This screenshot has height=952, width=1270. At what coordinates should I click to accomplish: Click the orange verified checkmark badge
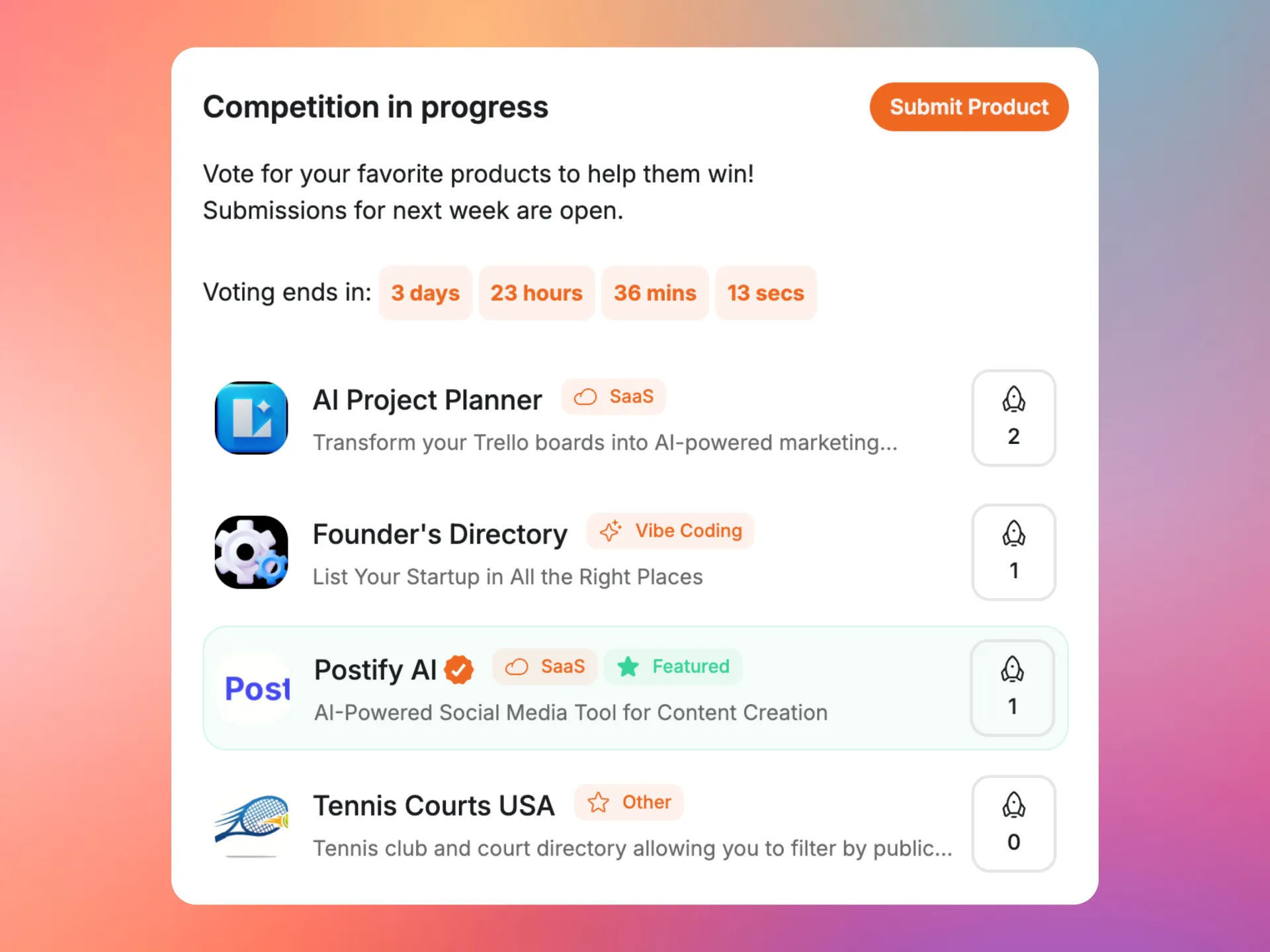(458, 670)
